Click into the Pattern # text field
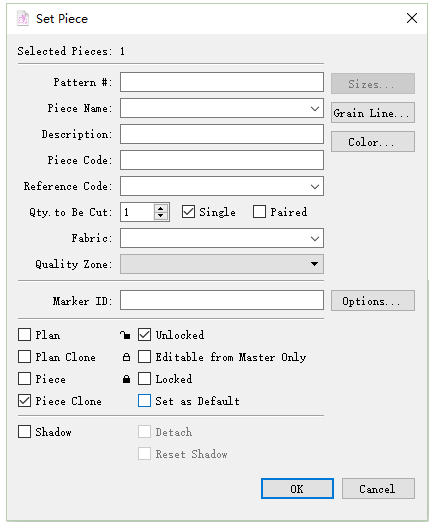The height and width of the screenshot is (528, 436). 222,82
